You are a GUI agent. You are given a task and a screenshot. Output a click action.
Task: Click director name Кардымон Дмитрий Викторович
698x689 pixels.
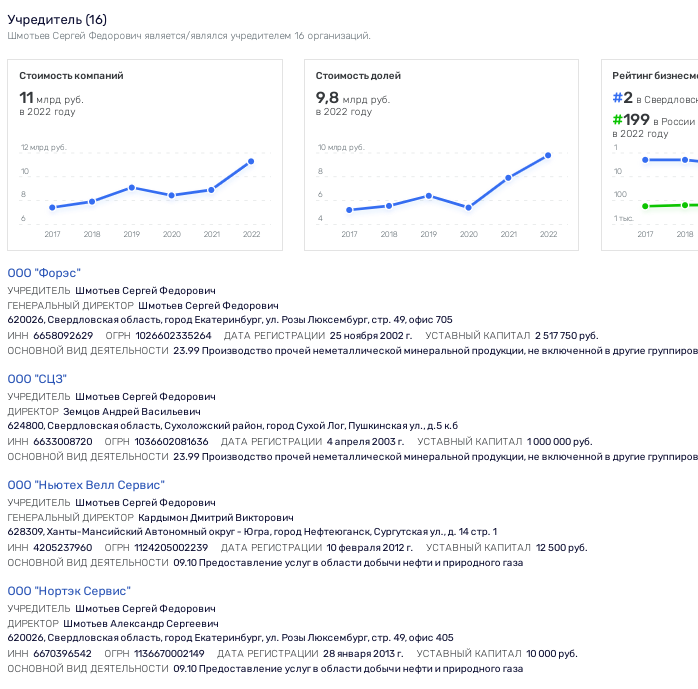216,518
